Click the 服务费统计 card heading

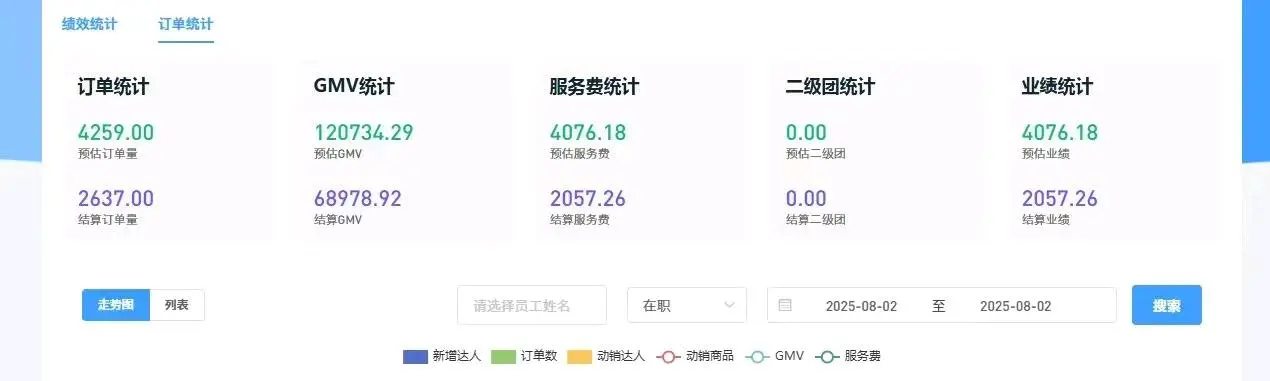click(x=594, y=87)
